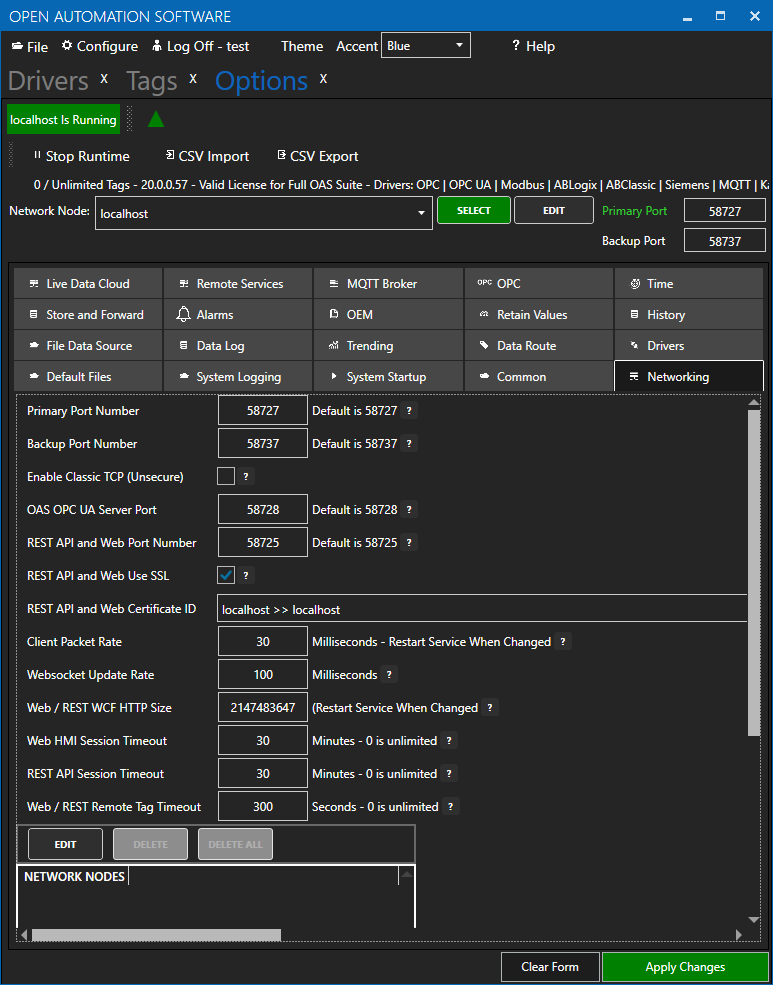Click the CSV Export toolbar icon
This screenshot has width=773, height=985.
(x=281, y=156)
